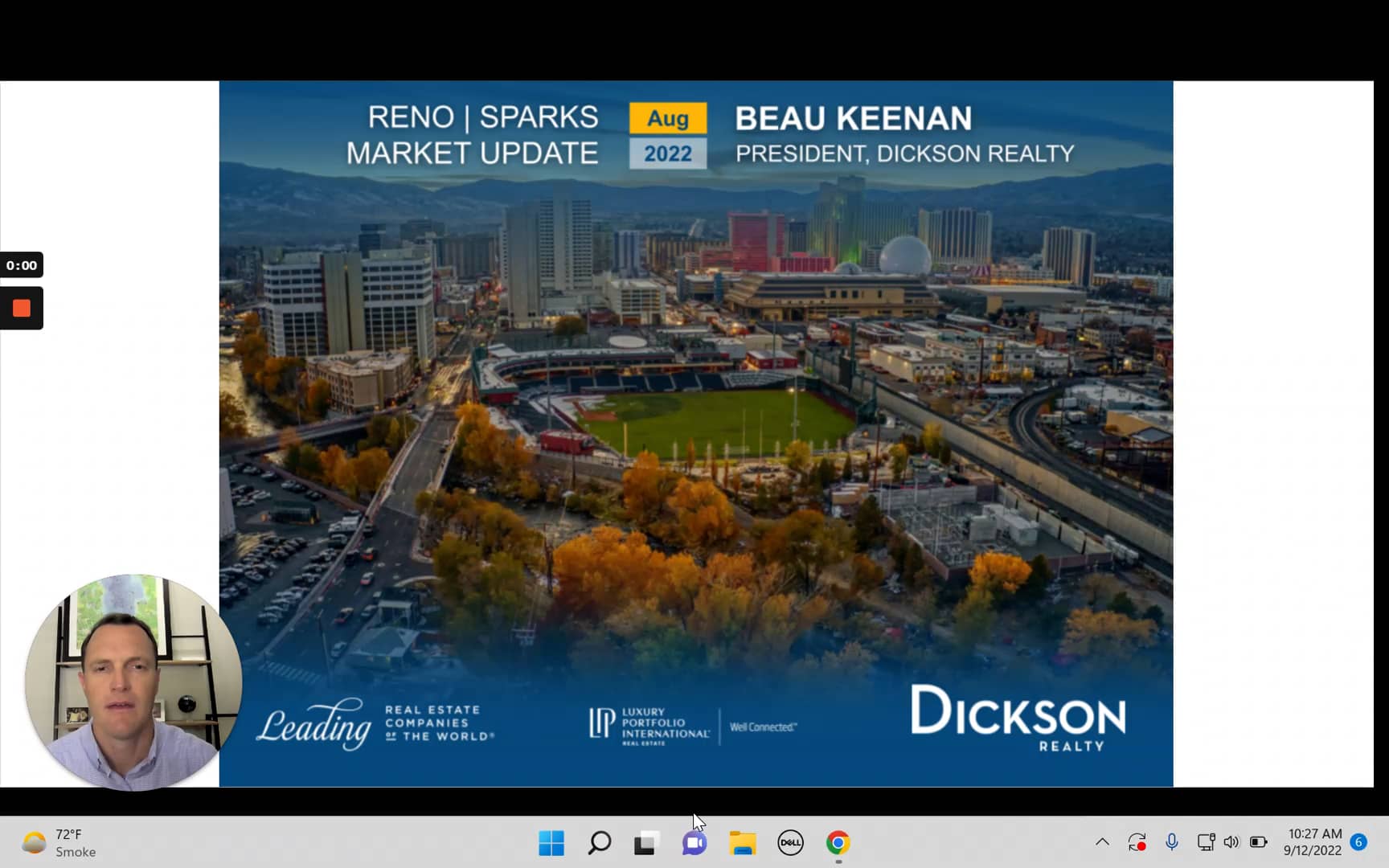Click the 0:00 recording timer

point(22,264)
